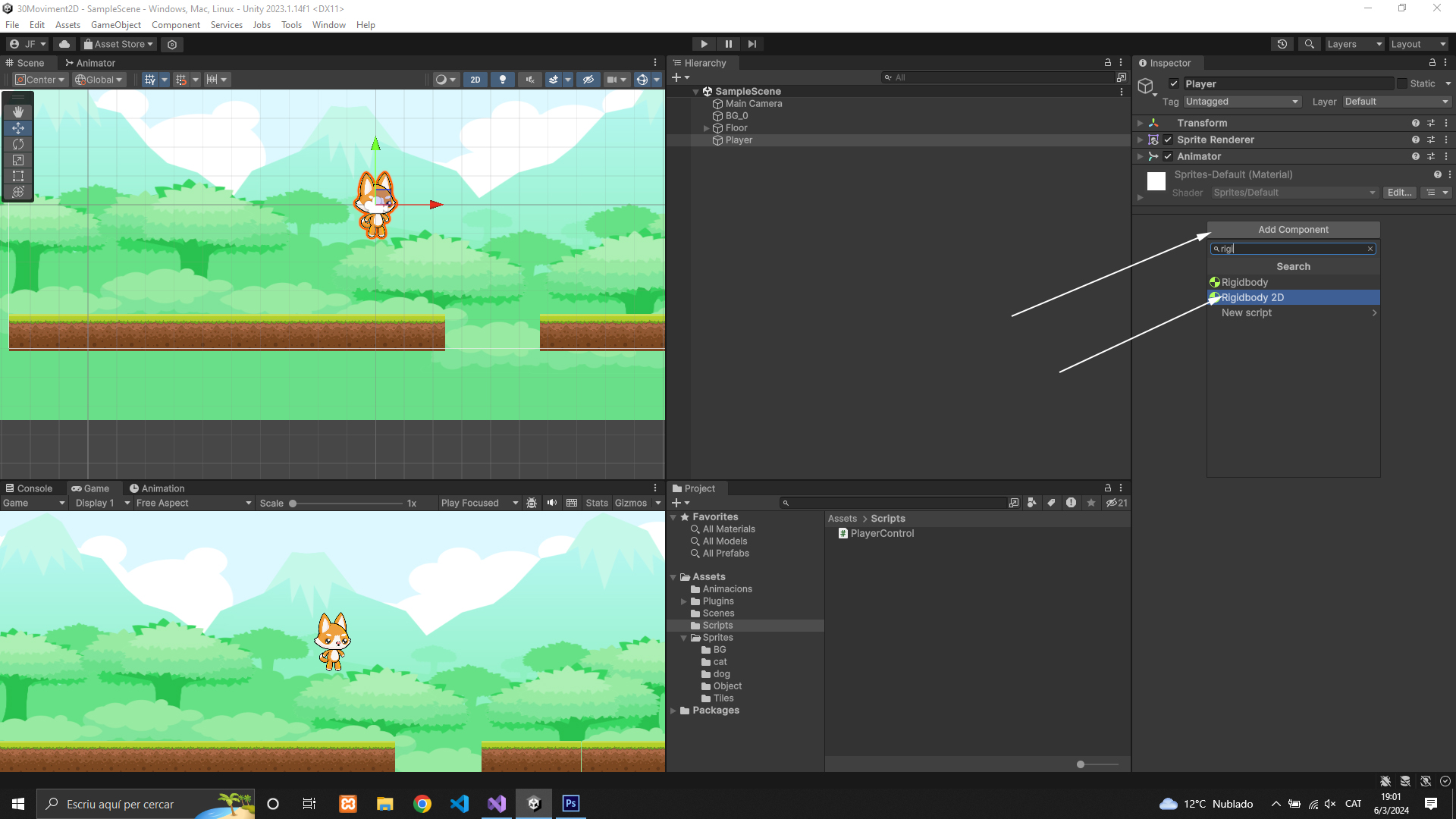Viewport: 1456px width, 819px height.
Task: Toggle scene lighting bulb icon
Action: point(502,80)
